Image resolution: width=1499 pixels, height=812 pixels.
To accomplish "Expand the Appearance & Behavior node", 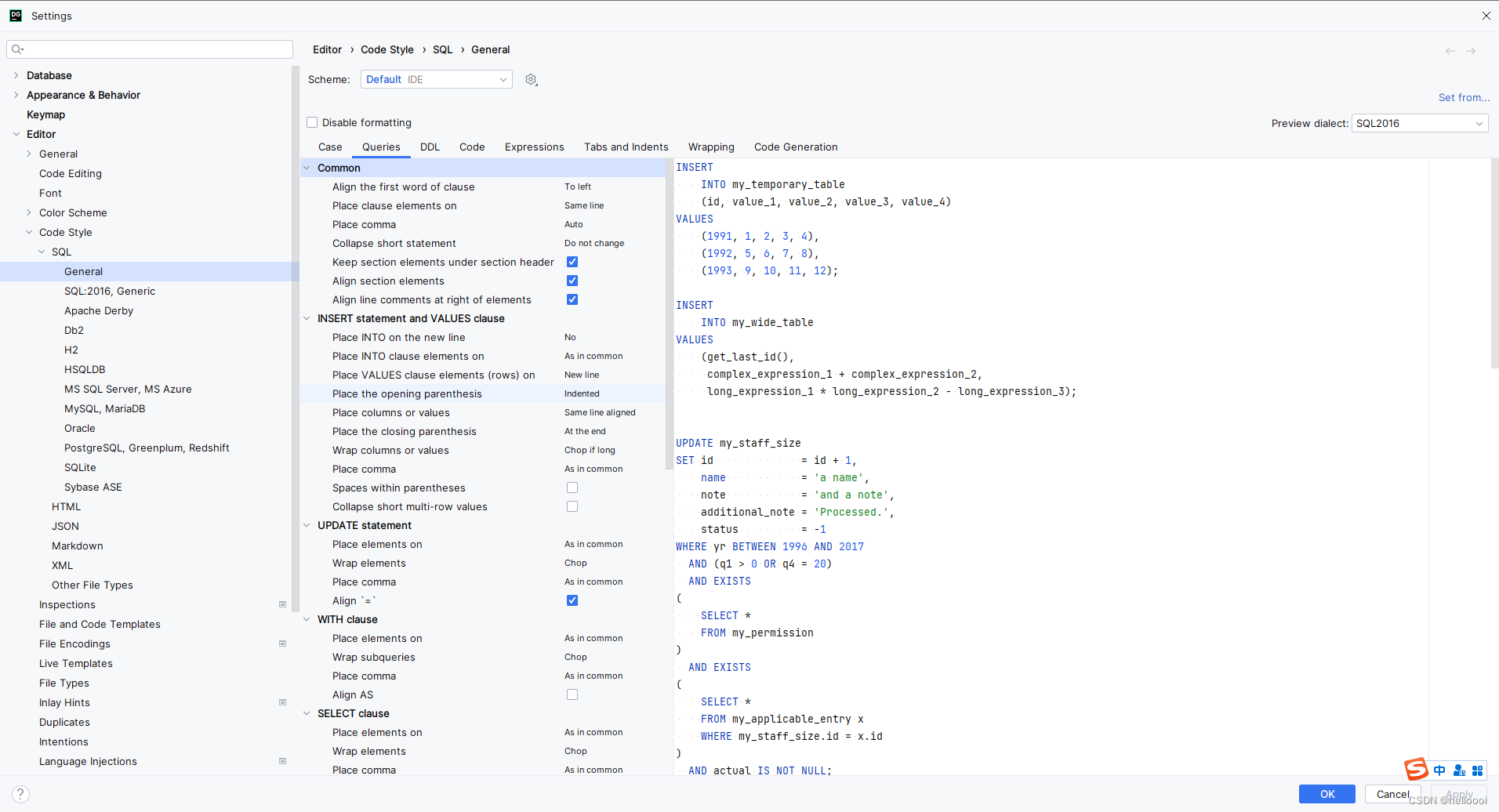I will pos(16,95).
